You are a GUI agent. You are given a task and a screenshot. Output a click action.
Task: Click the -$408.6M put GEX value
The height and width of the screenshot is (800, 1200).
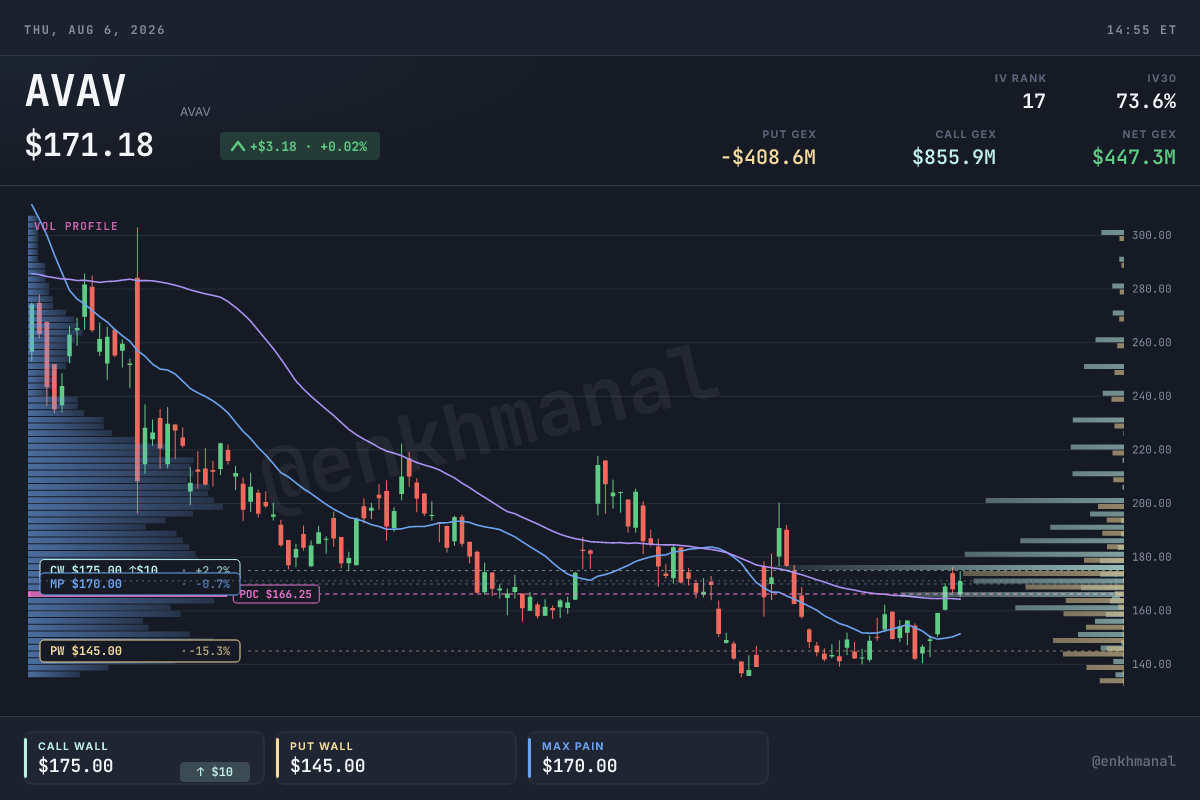pos(768,157)
